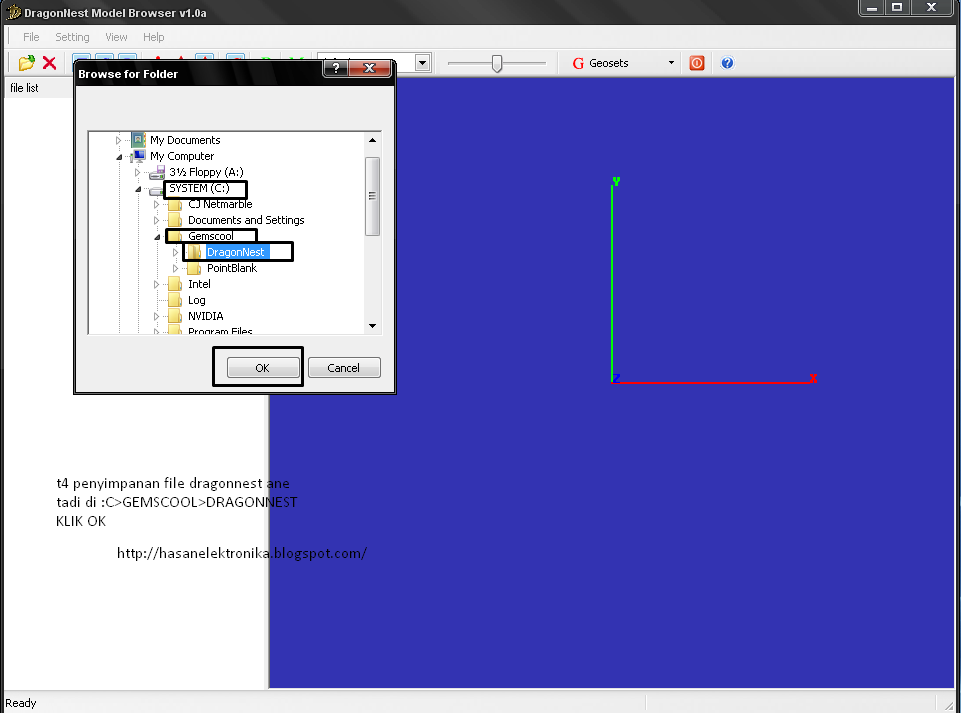
Task: Collapse the Gemscool folder node
Action: coord(158,237)
